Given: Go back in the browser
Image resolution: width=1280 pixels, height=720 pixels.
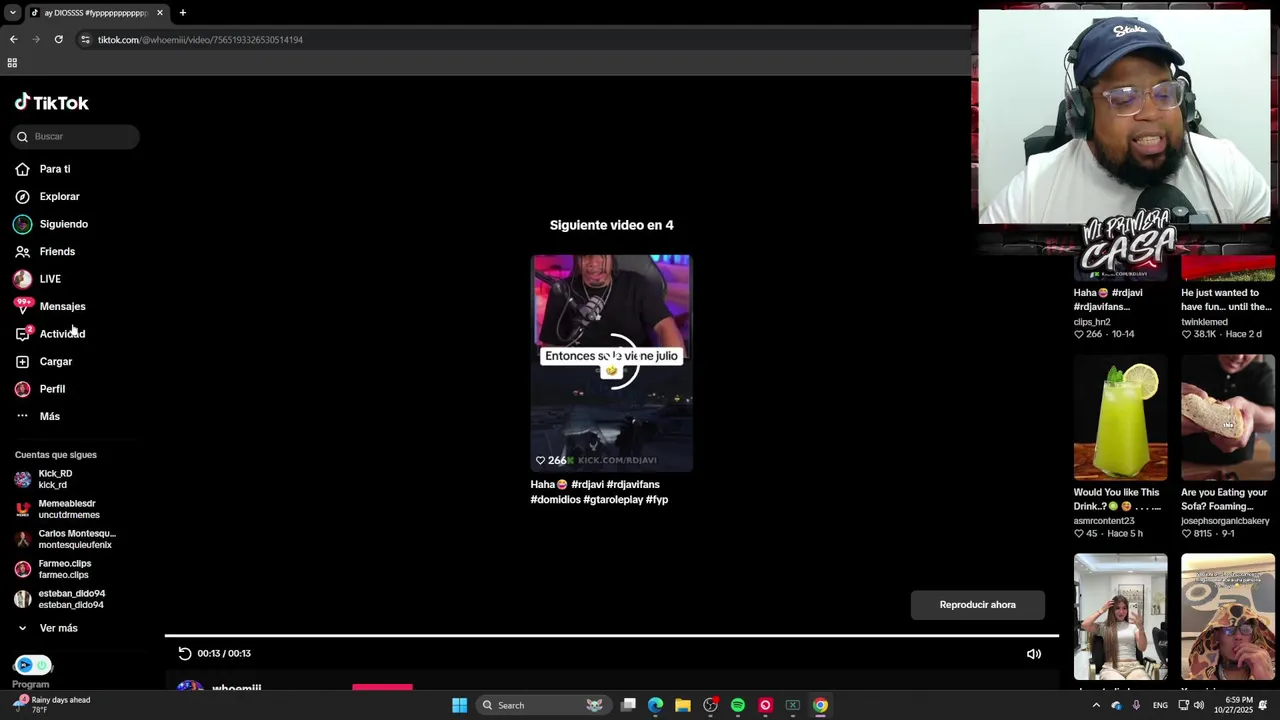Looking at the screenshot, I should pyautogui.click(x=14, y=40).
